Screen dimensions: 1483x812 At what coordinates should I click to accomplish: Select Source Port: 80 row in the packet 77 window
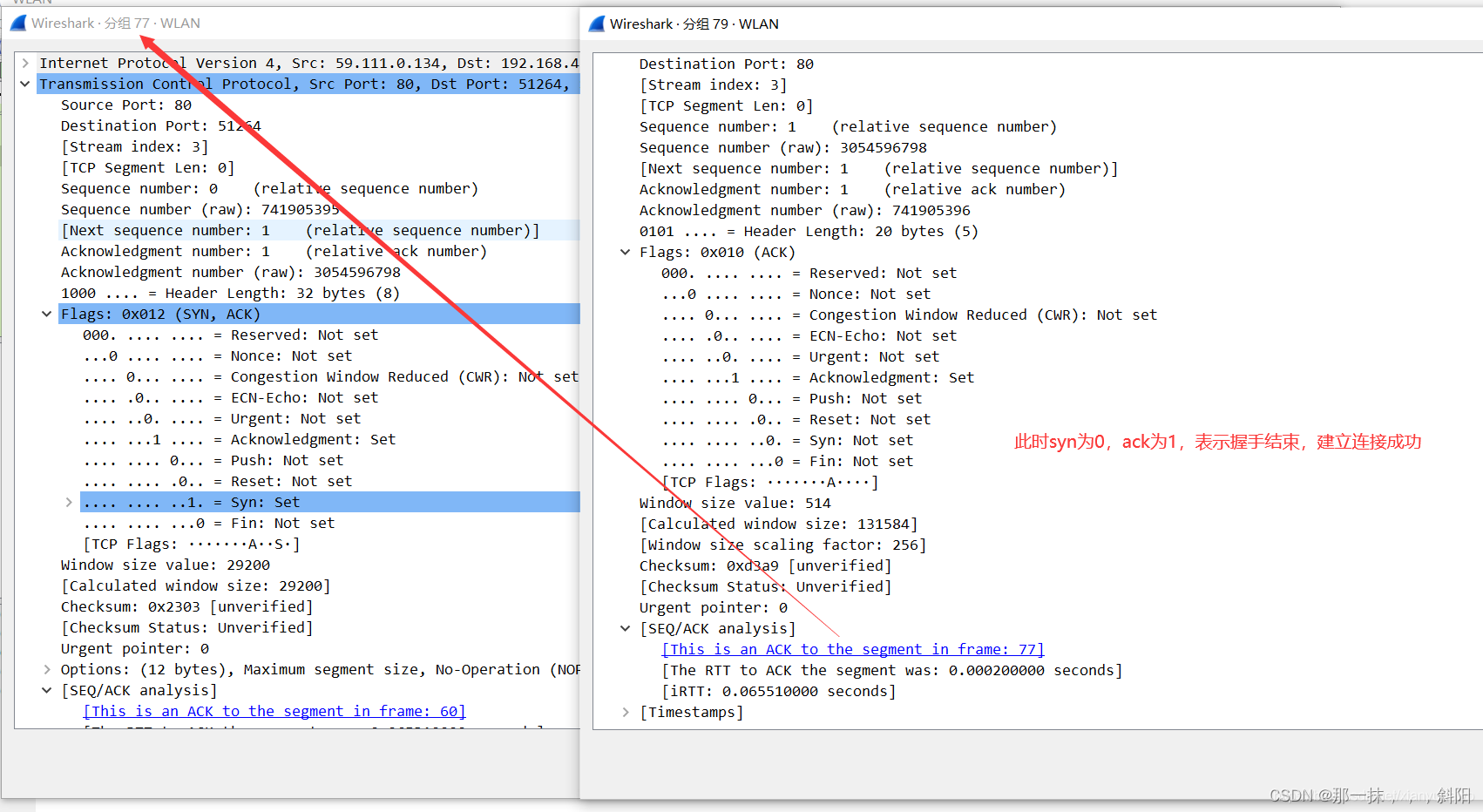tap(126, 105)
